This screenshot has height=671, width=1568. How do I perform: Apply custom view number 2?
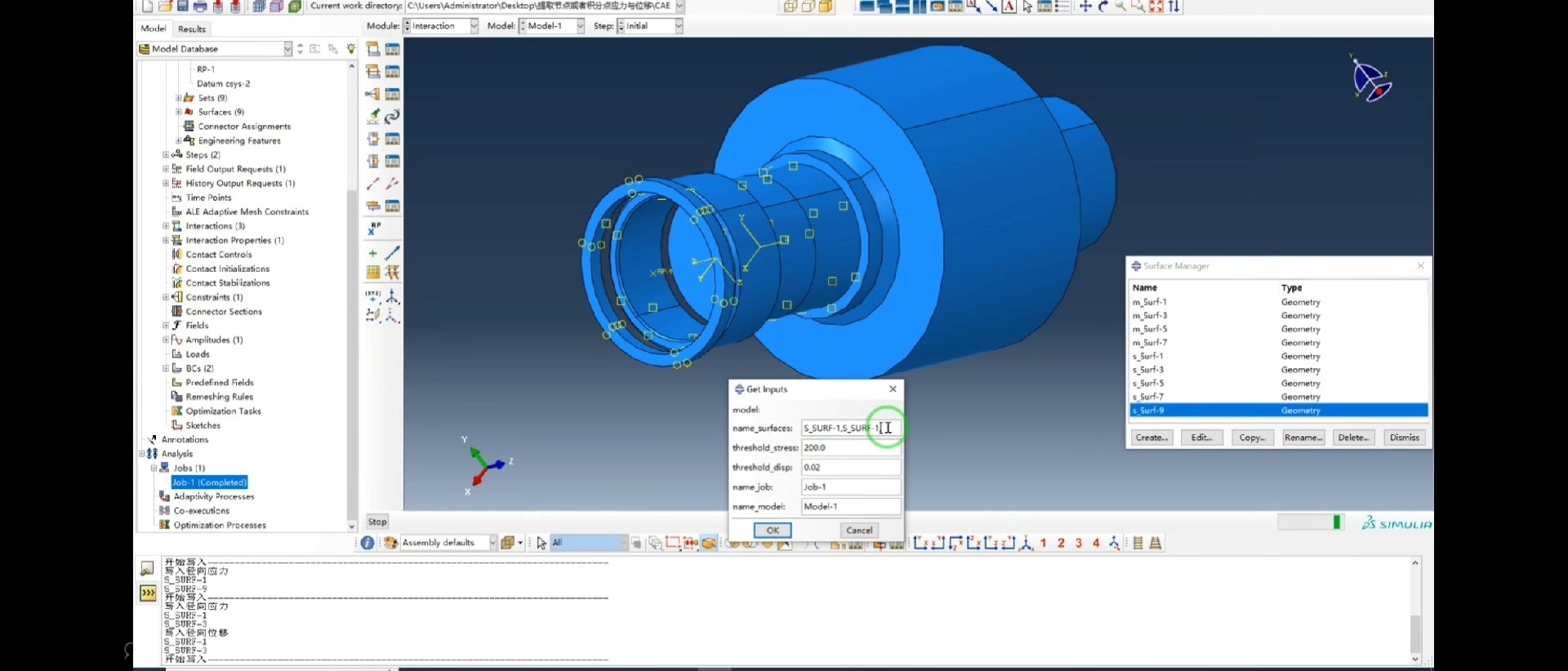coord(1062,543)
